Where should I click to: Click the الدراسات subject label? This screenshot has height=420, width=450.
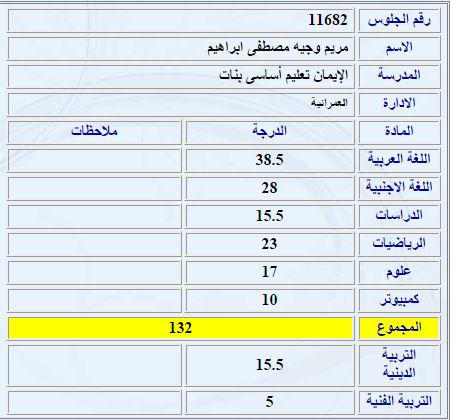point(399,215)
